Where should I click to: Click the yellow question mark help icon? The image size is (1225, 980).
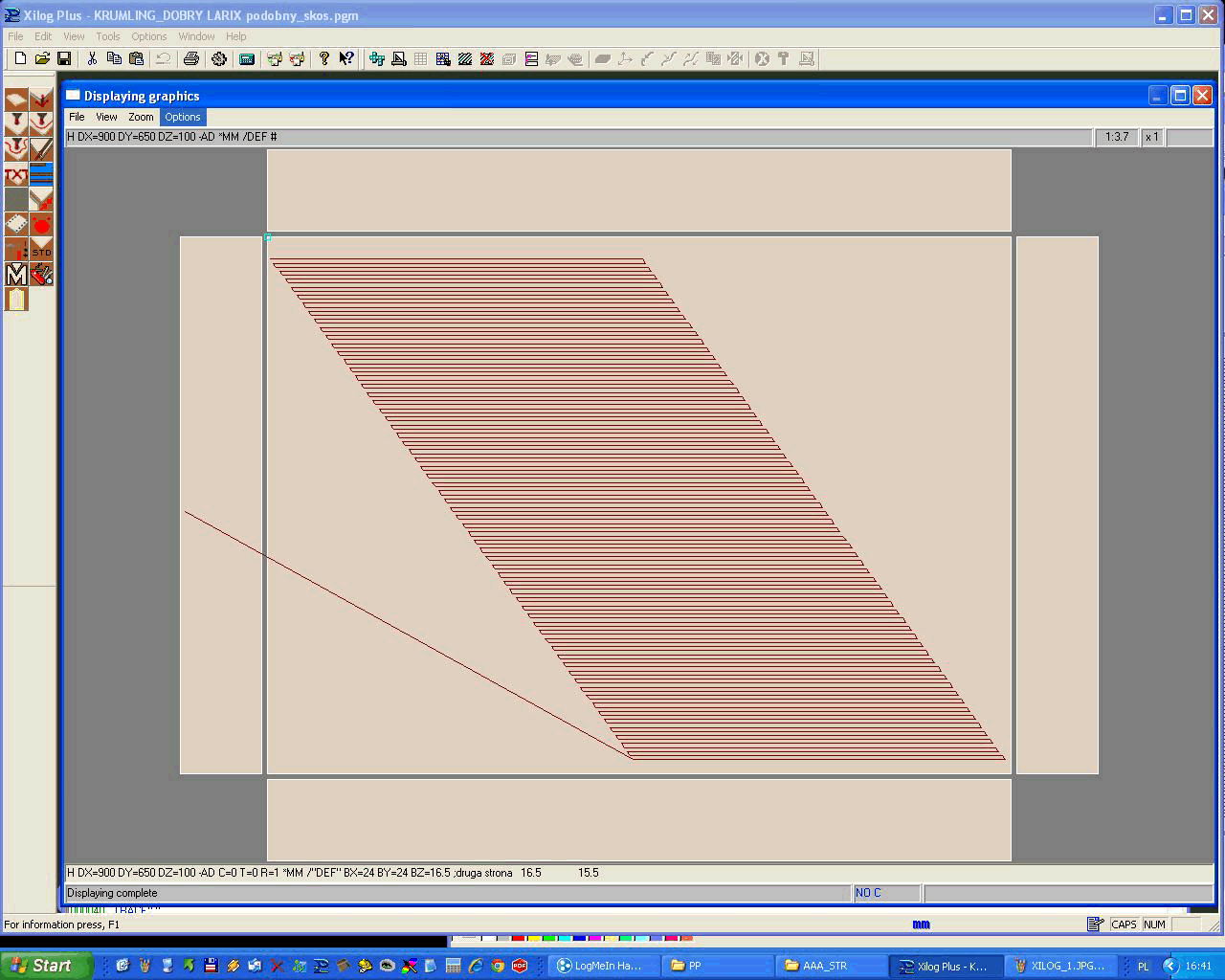coord(324,59)
